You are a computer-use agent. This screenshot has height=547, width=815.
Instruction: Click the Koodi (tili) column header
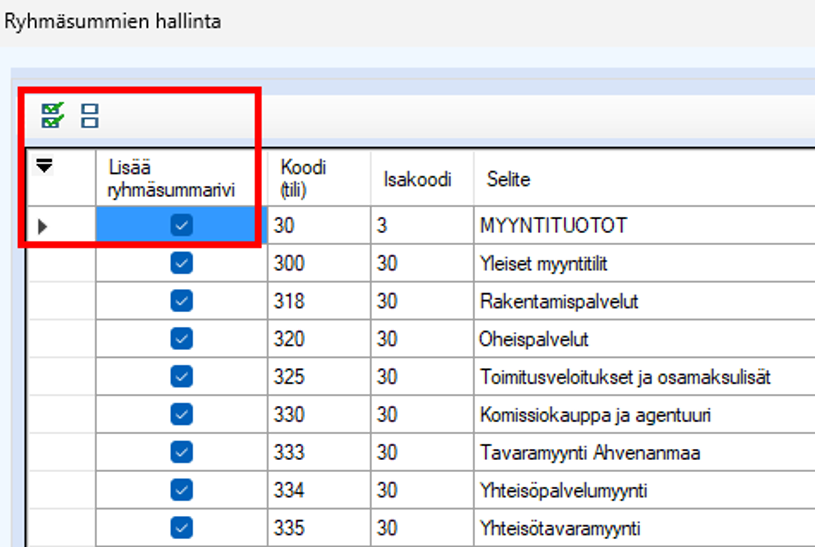318,179
